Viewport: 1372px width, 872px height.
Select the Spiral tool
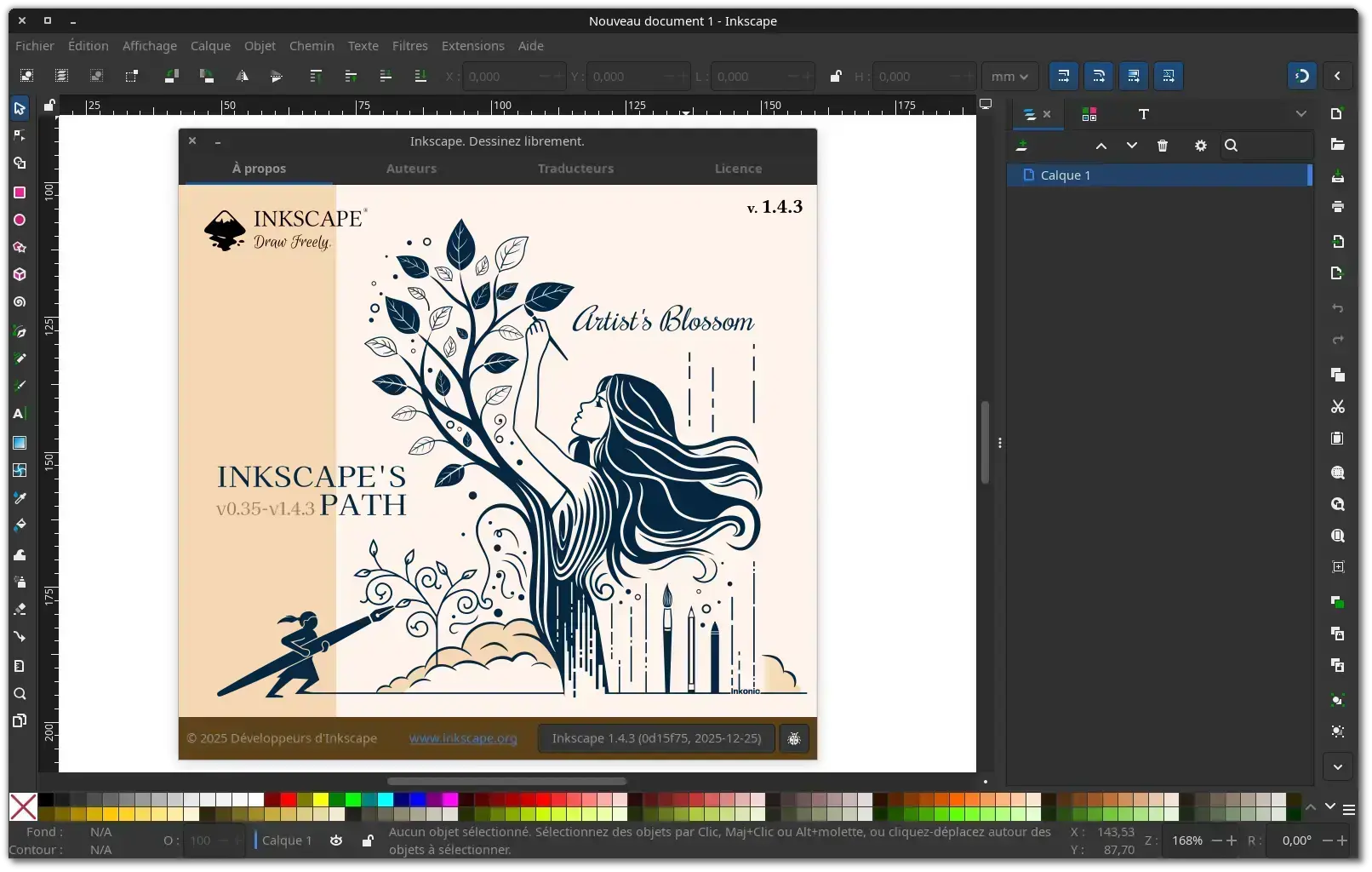[x=20, y=302]
